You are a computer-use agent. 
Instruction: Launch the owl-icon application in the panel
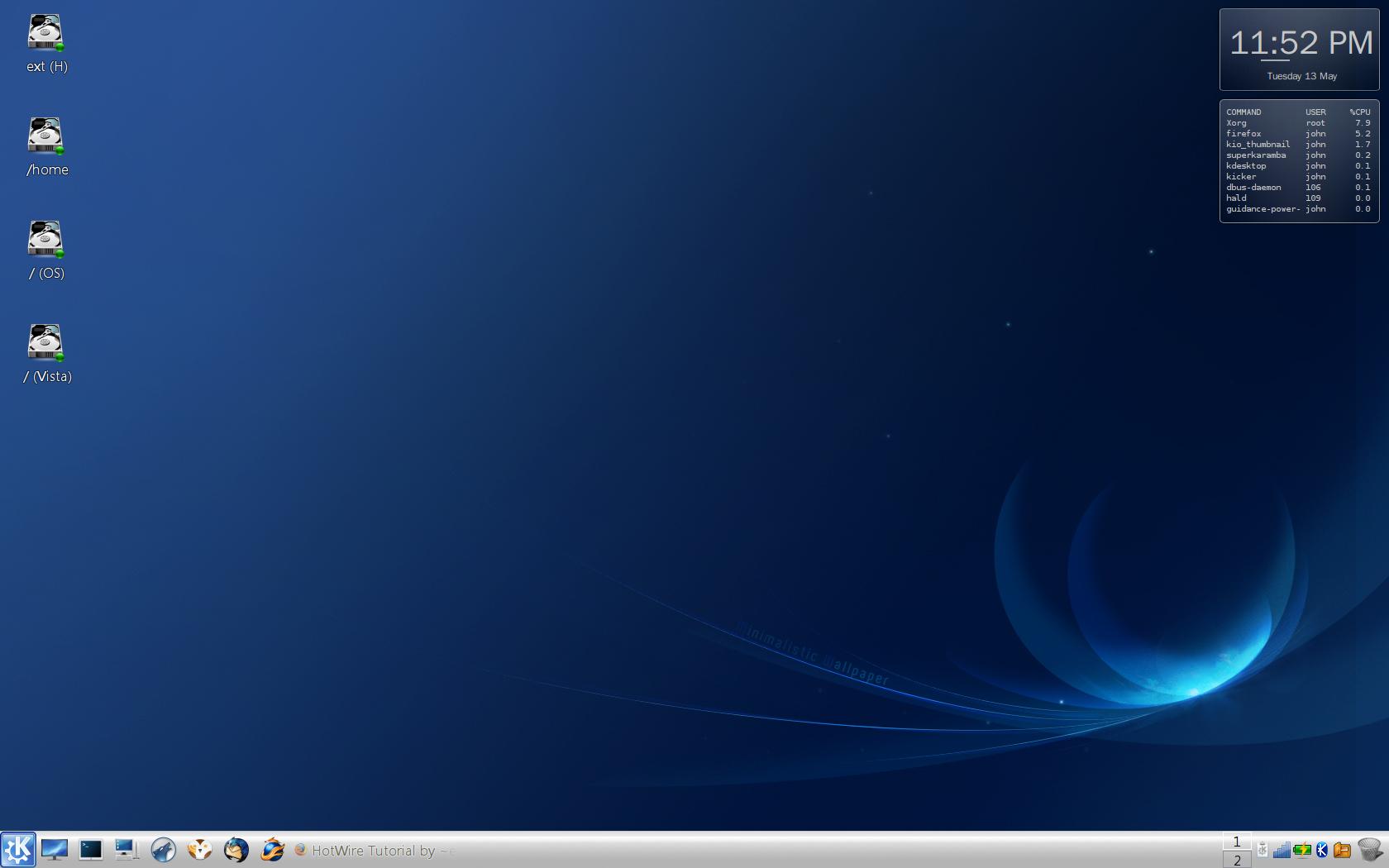[x=199, y=850]
